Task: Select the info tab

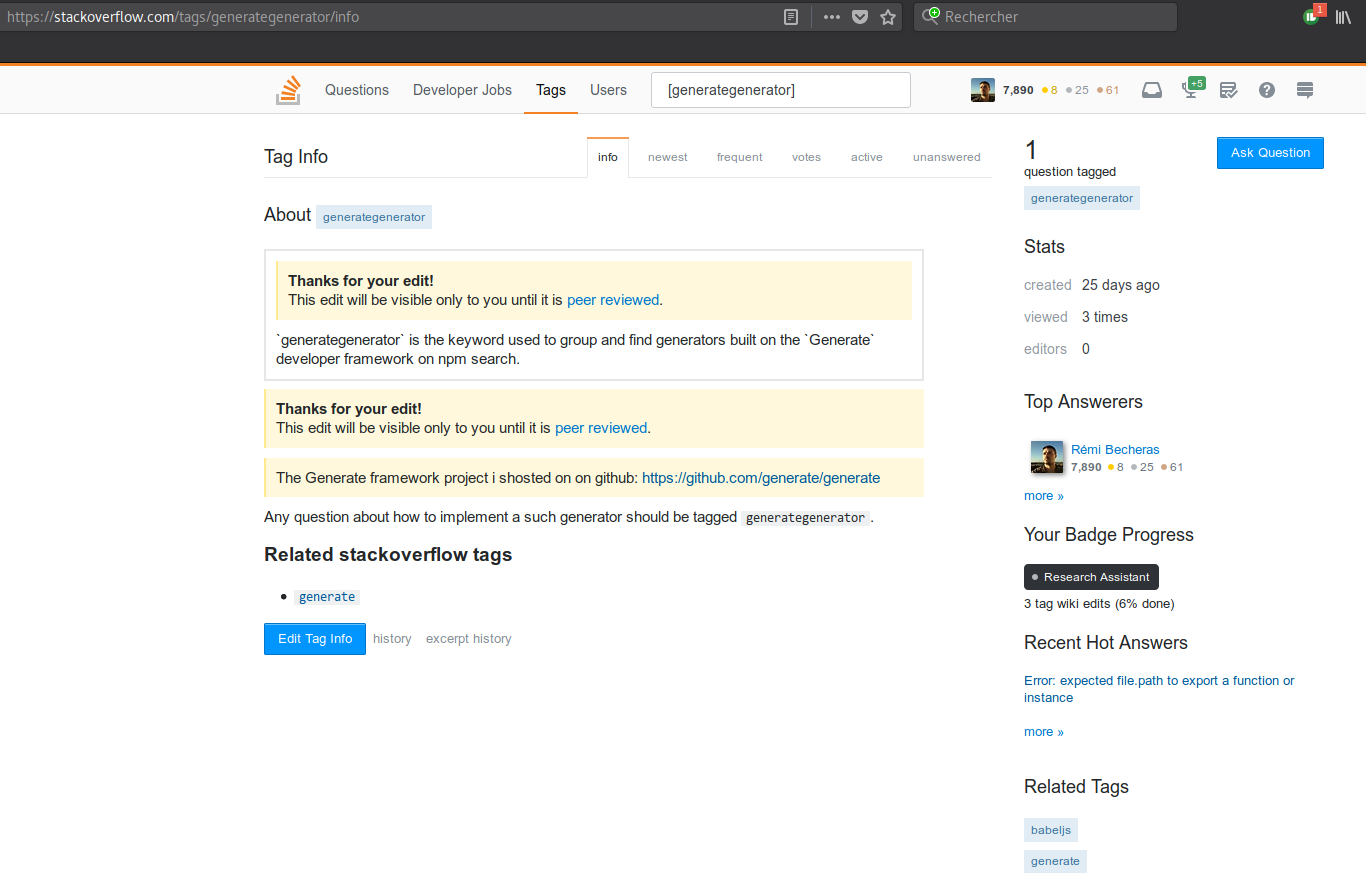Action: [x=608, y=157]
